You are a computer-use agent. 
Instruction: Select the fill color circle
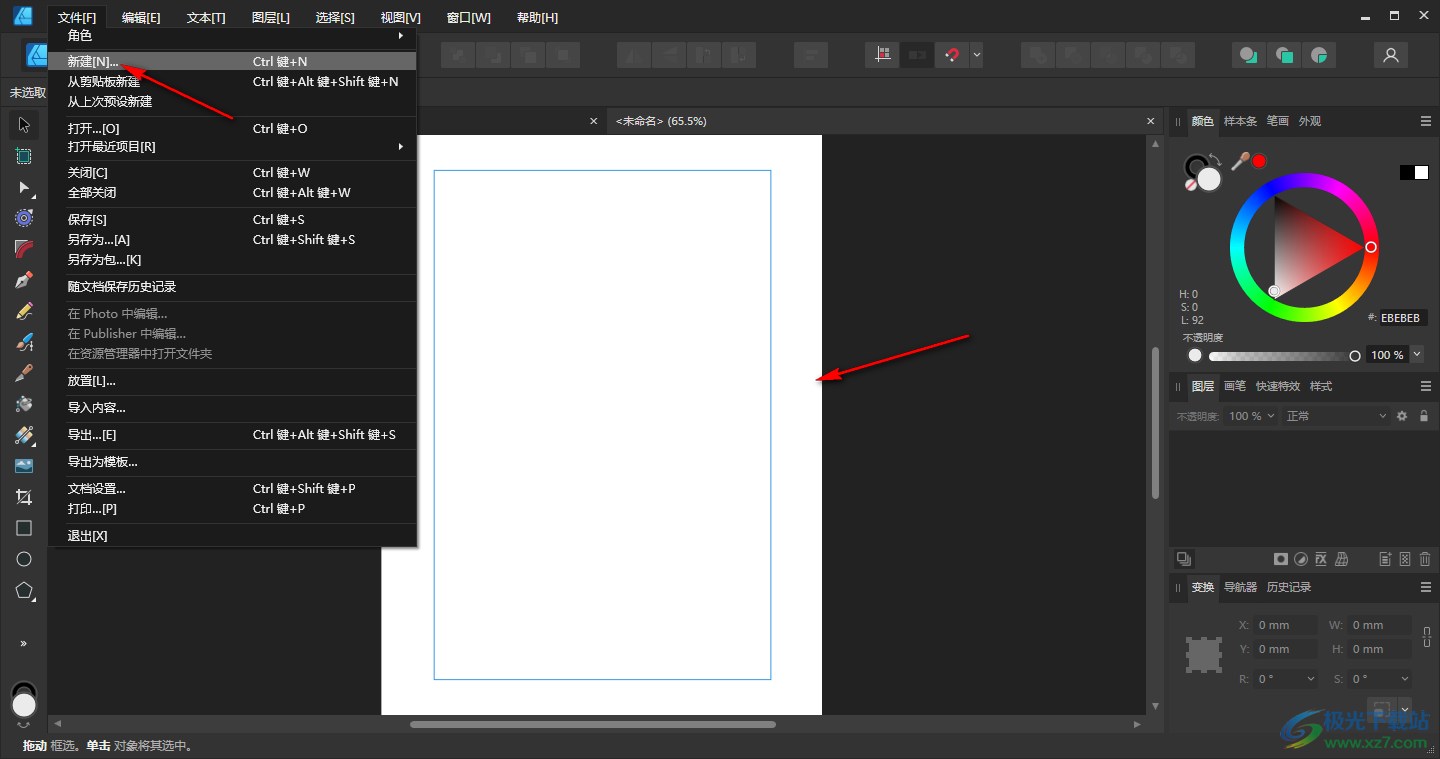click(x=1210, y=179)
